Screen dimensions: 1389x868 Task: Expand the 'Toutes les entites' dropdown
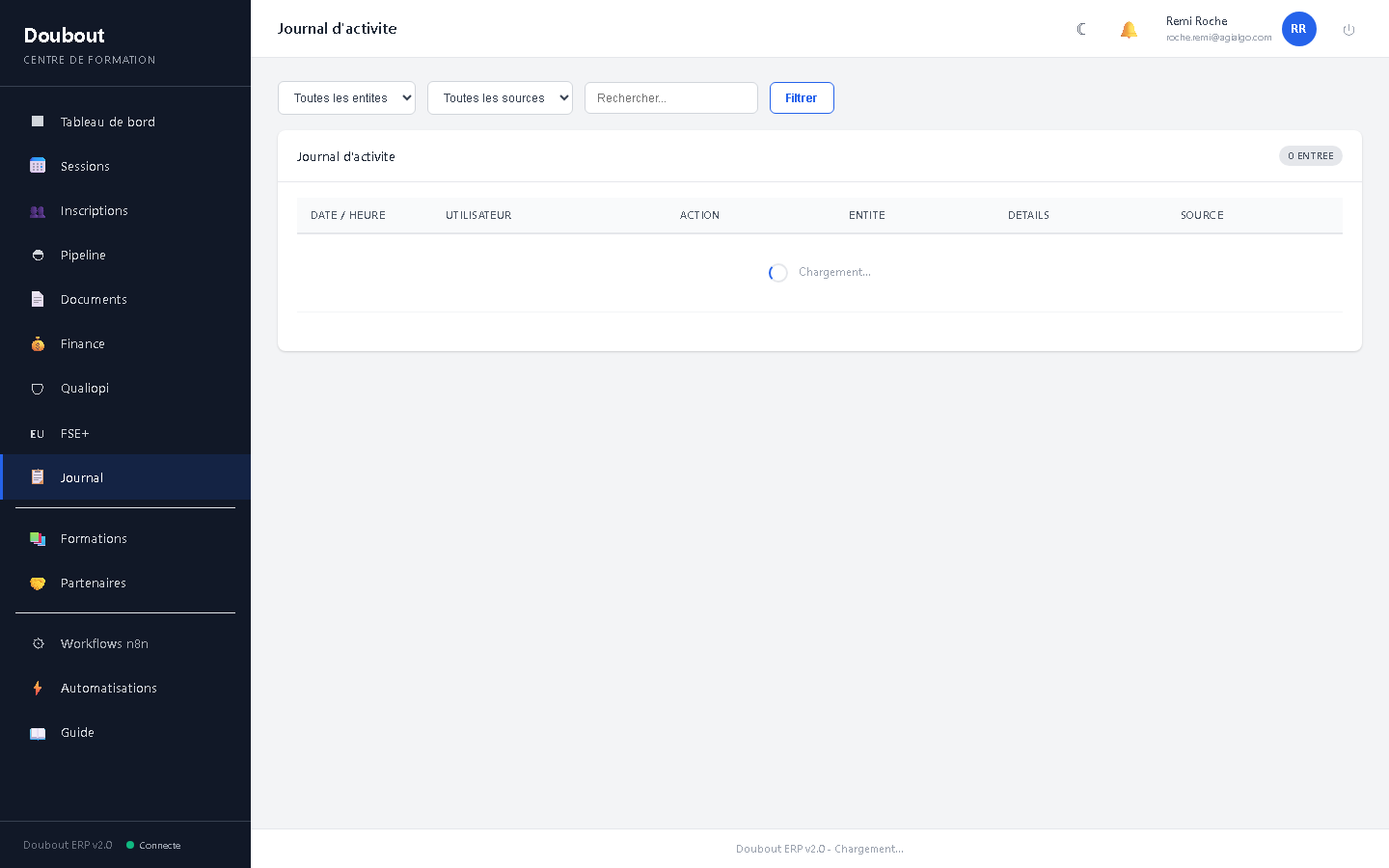pos(346,97)
